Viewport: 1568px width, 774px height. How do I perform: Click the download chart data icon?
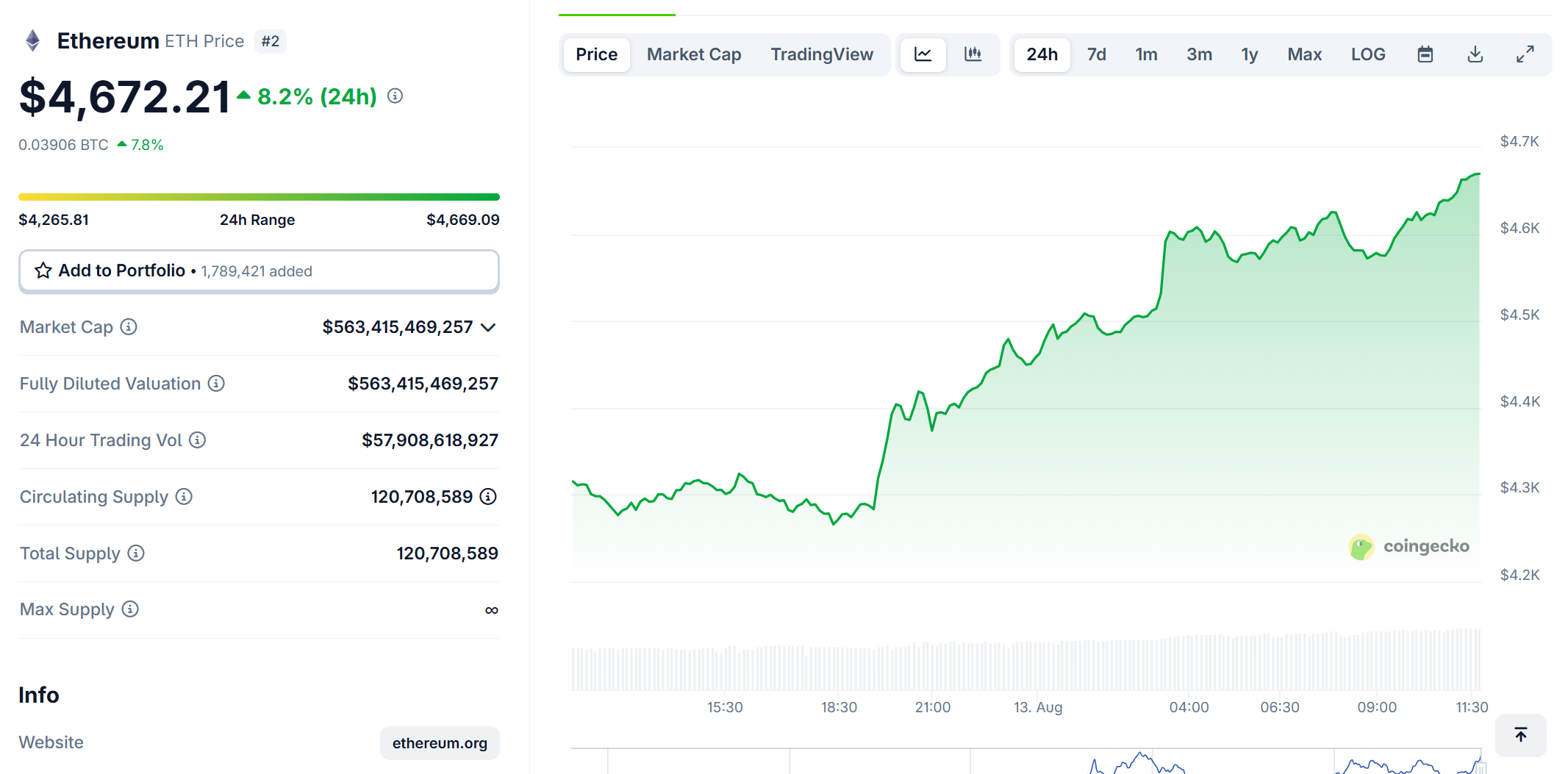coord(1475,54)
